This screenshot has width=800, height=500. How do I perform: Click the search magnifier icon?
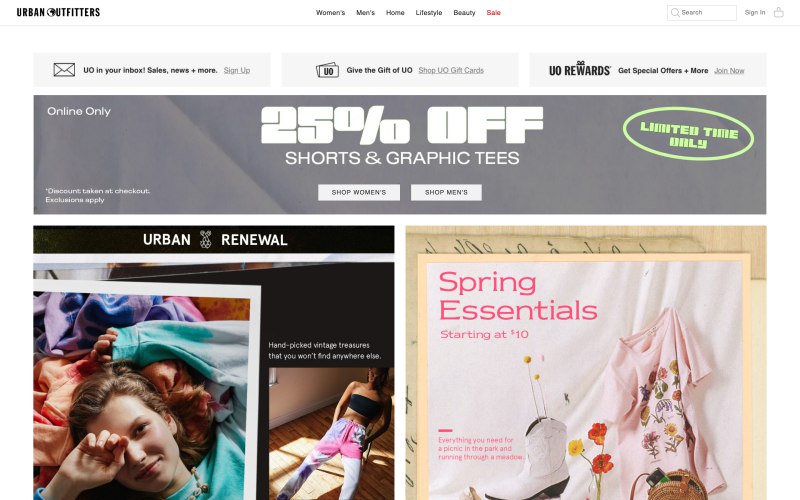675,12
